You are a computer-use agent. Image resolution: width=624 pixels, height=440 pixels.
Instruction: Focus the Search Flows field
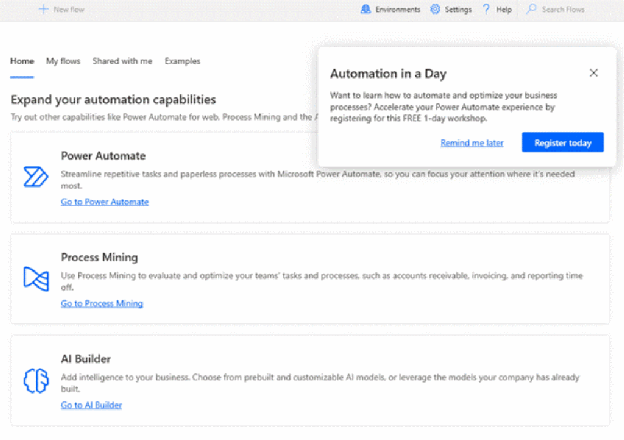pyautogui.click(x=563, y=10)
